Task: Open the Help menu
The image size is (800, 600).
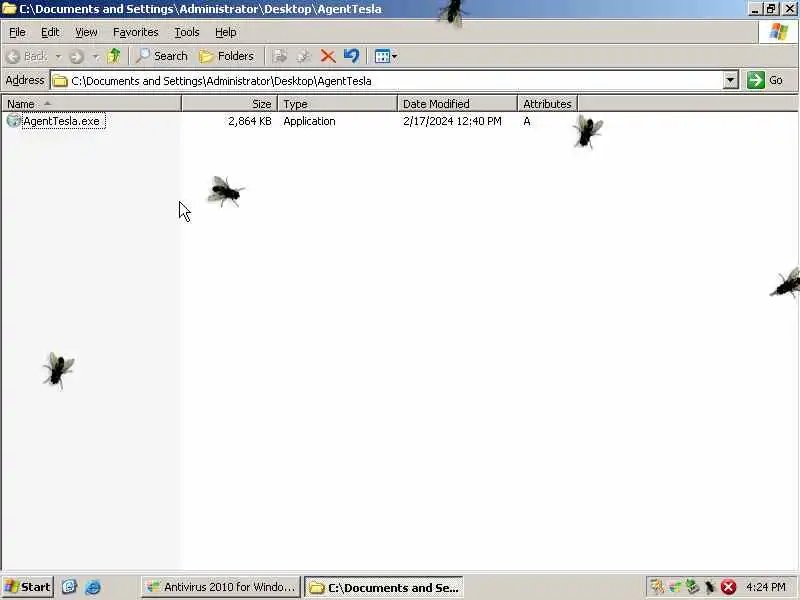Action: [226, 32]
